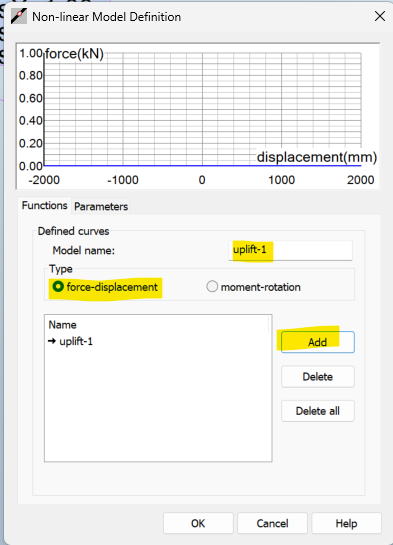The height and width of the screenshot is (545, 393).
Task: Select the moment-rotation radio button
Action: tap(212, 287)
